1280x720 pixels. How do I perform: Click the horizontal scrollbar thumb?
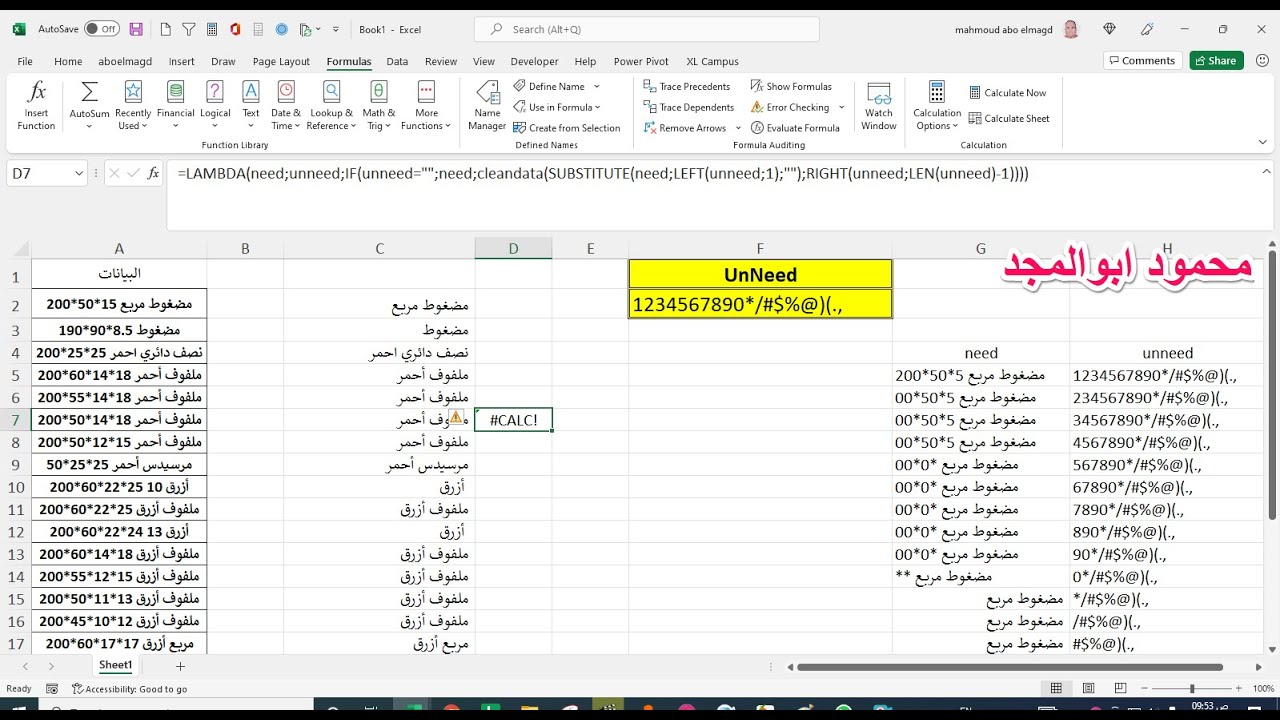click(x=1010, y=667)
